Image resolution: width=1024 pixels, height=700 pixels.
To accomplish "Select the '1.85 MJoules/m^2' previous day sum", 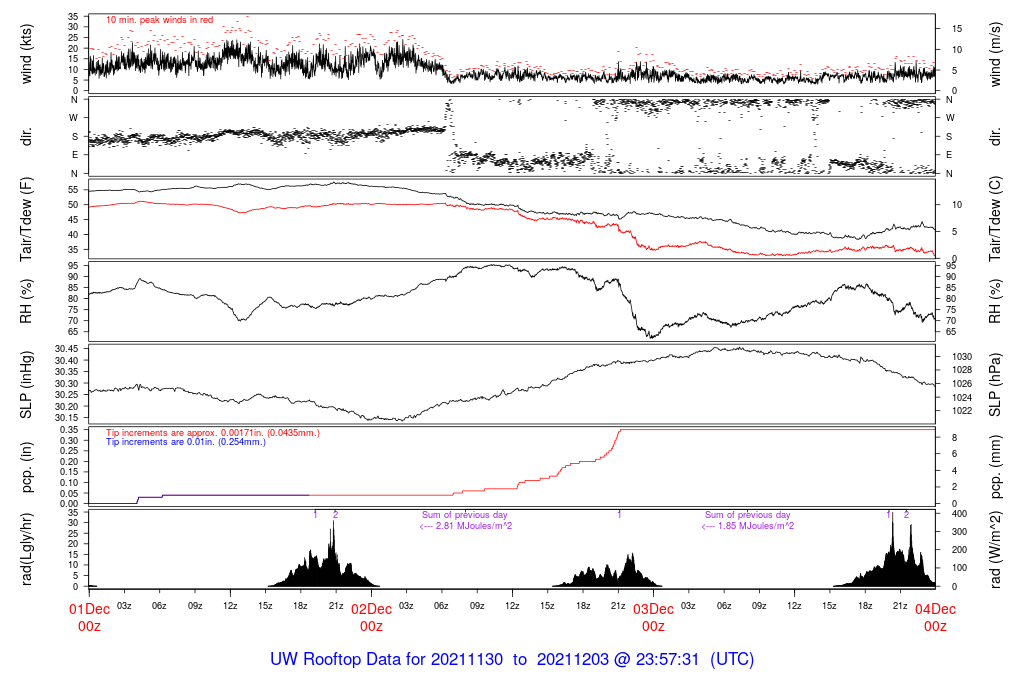I will click(x=748, y=526).
